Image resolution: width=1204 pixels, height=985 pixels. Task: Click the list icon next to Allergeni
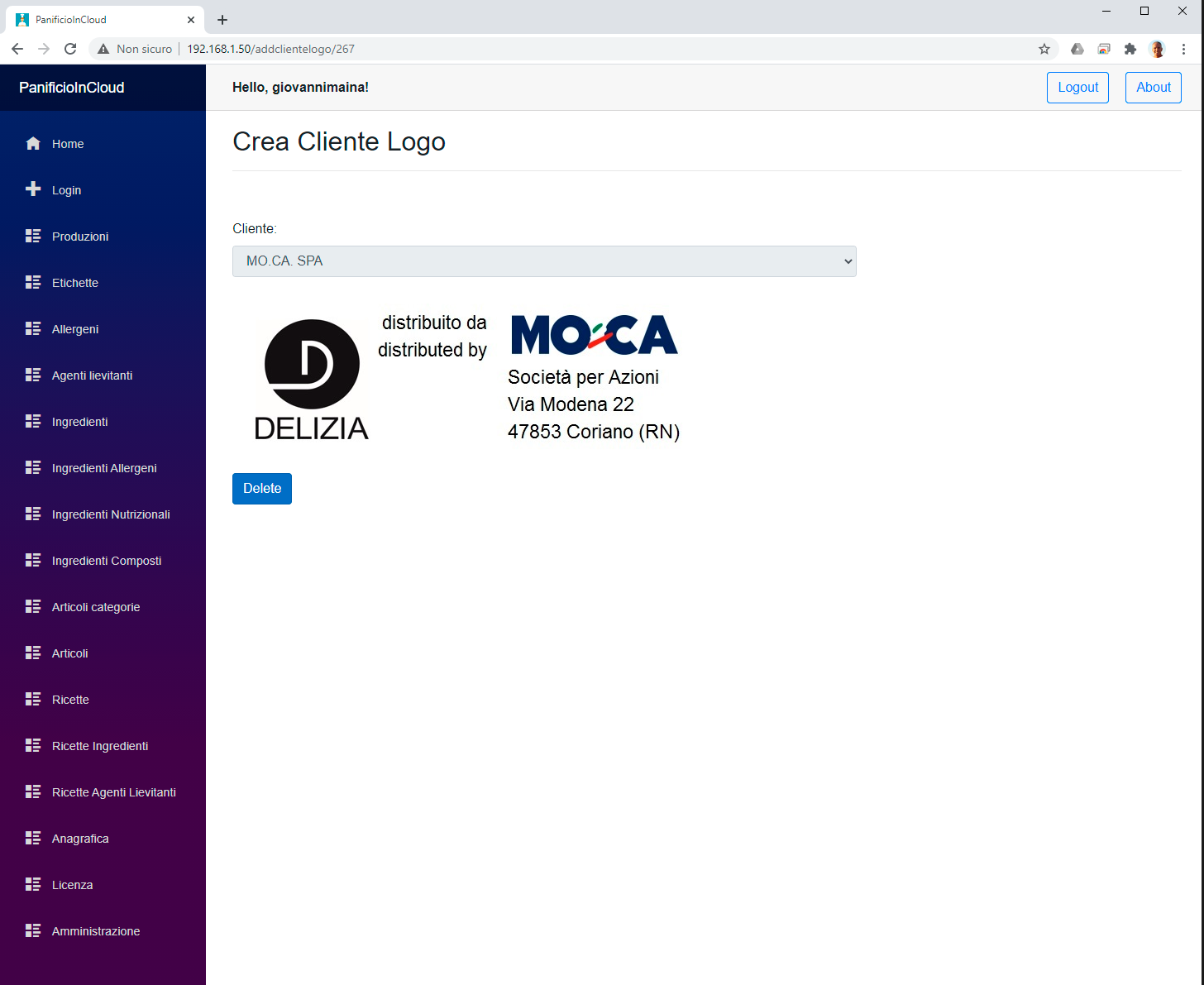[x=33, y=328]
